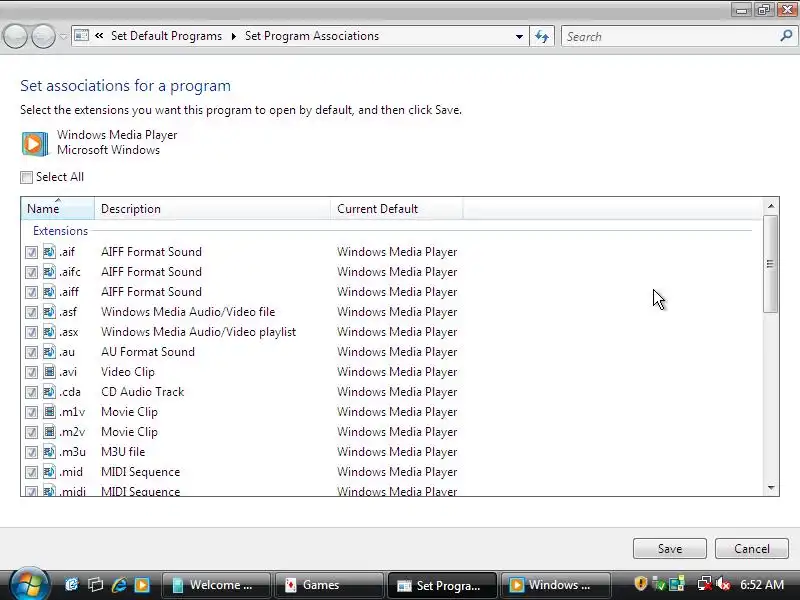Viewport: 800px width, 600px height.
Task: Uncheck the .aif extension checkbox
Action: pos(31,252)
